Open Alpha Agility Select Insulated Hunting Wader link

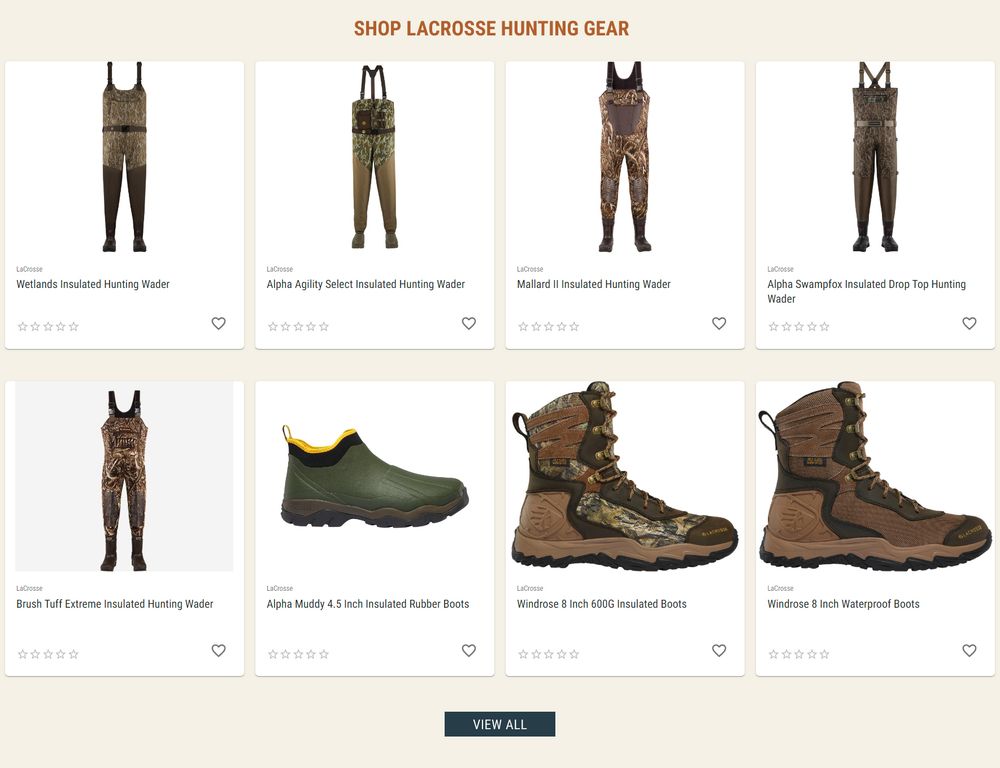[365, 284]
